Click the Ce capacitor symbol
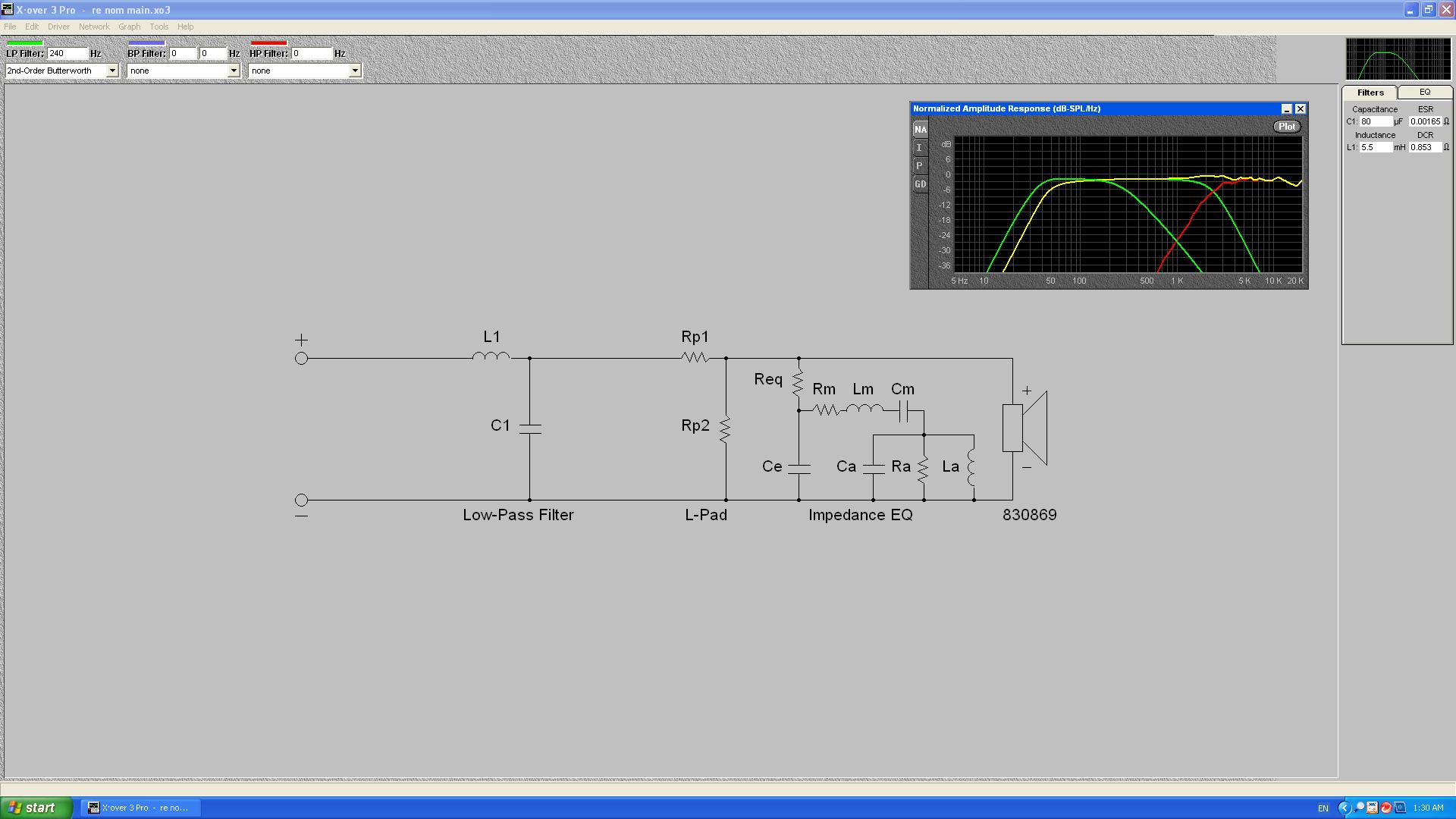Screen dimensions: 1456x819 click(x=799, y=469)
